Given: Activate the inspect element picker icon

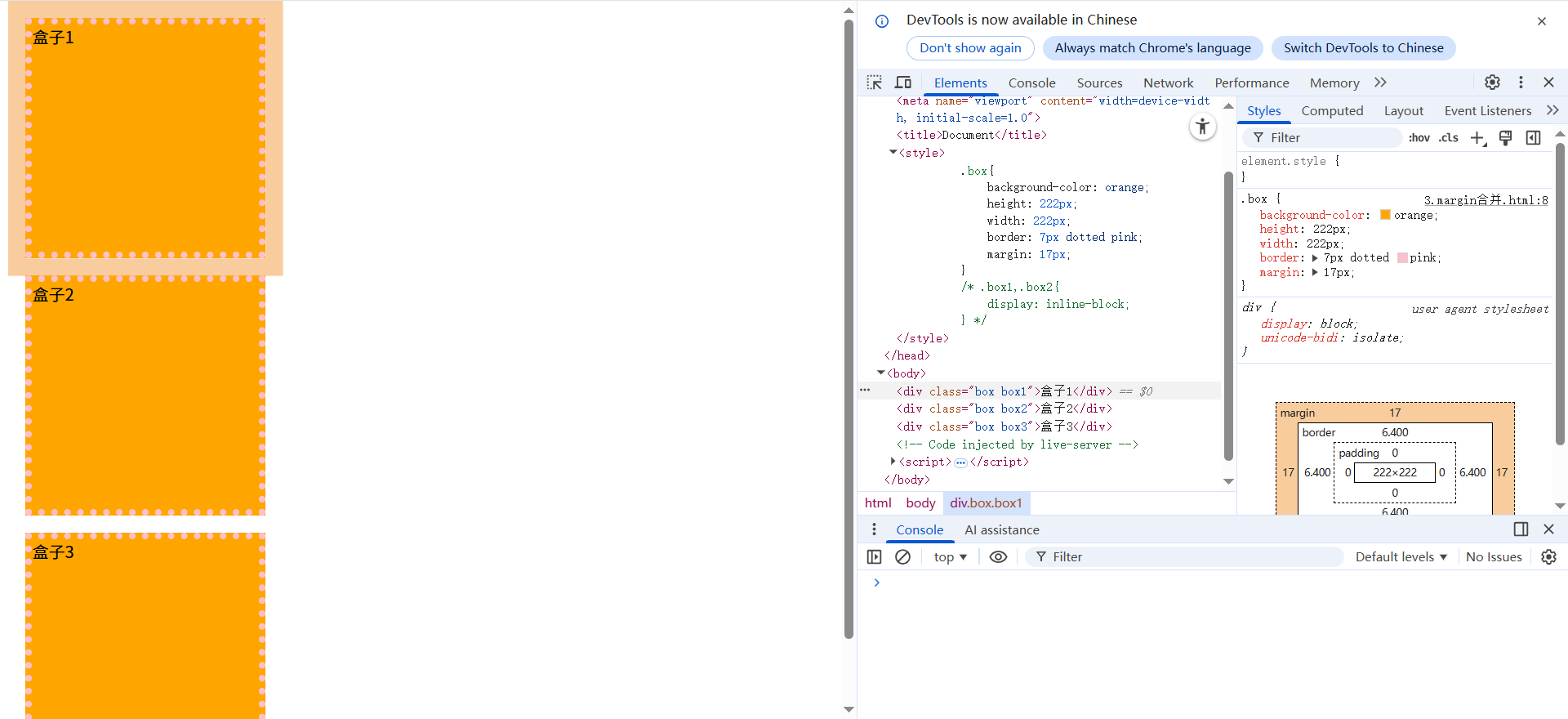Looking at the screenshot, I should click(875, 83).
